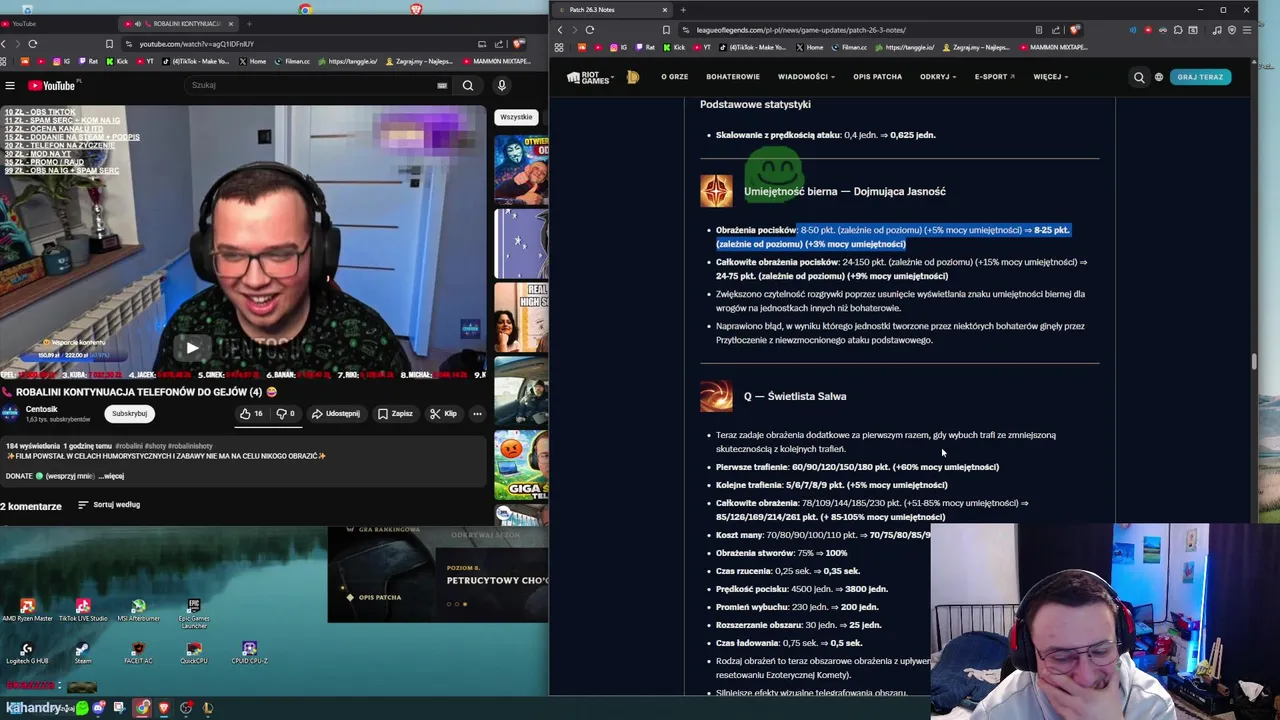Screen dimensions: 1280x720
Task: Click the YouTube logo
Action: [53, 86]
